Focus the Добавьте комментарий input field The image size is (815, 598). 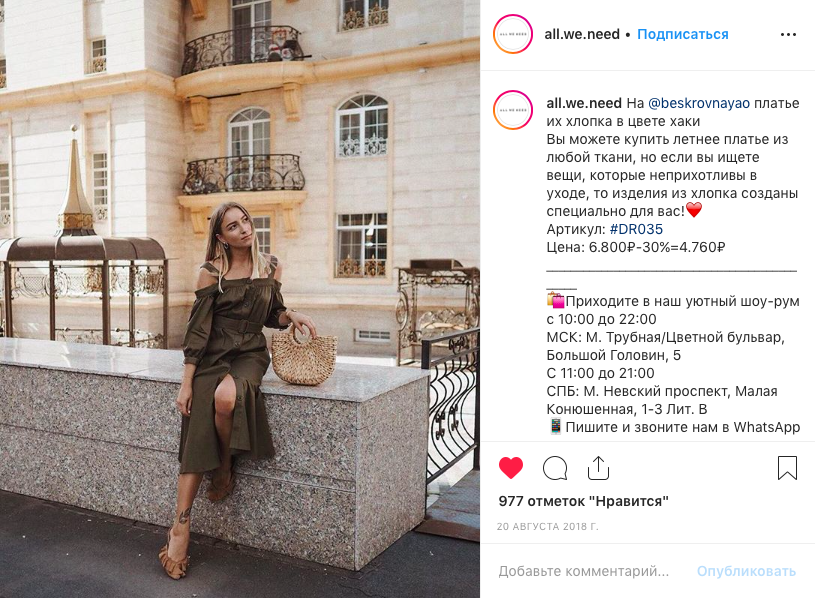[x=584, y=571]
